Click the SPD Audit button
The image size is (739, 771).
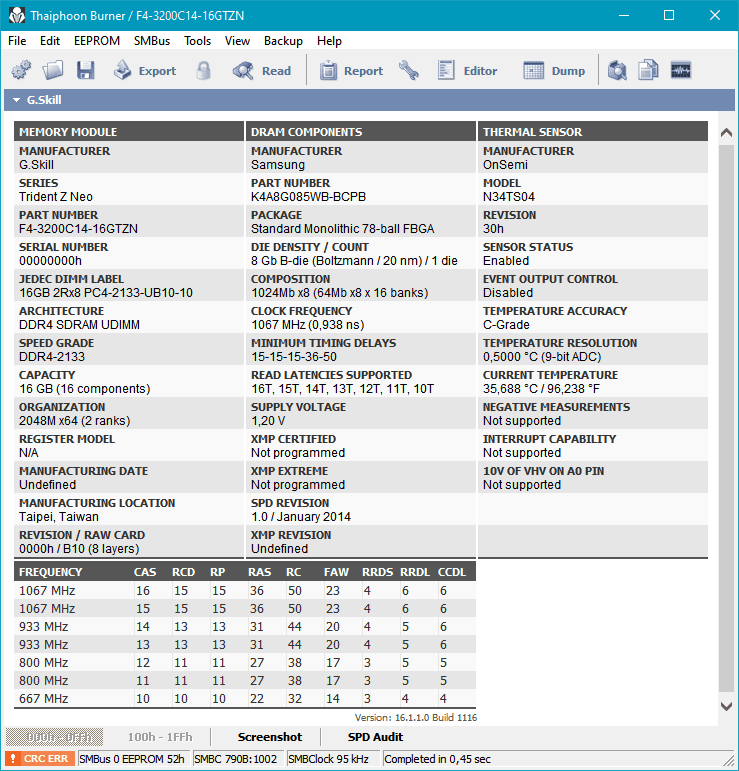(x=375, y=737)
